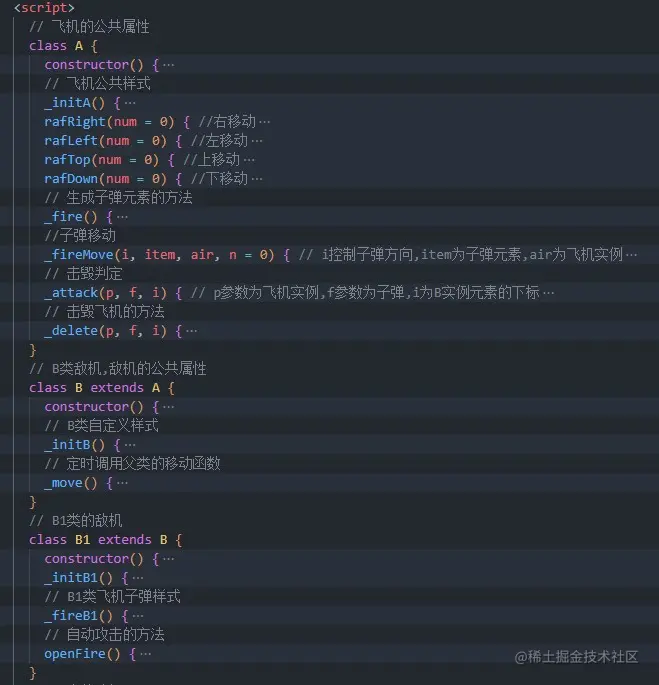Expand folded _delete(p, f, i) body
Image resolution: width=659 pixels, height=685 pixels.
pyautogui.click(x=192, y=331)
